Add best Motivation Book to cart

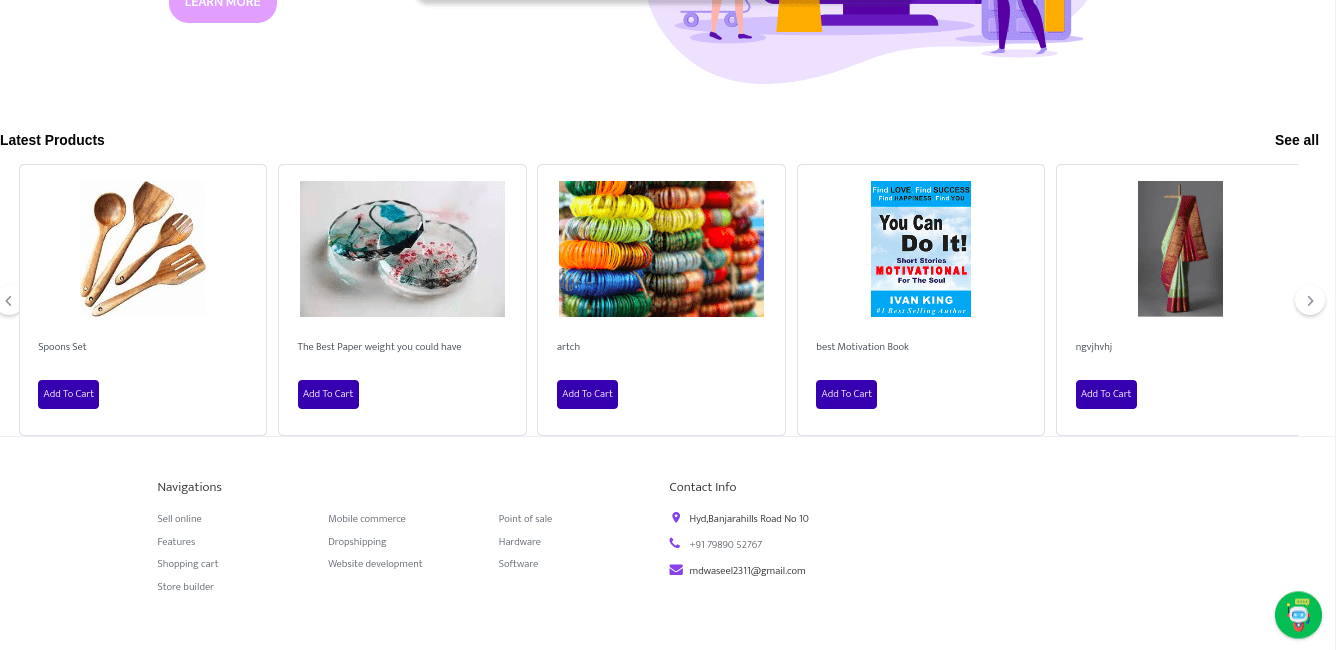pos(846,394)
